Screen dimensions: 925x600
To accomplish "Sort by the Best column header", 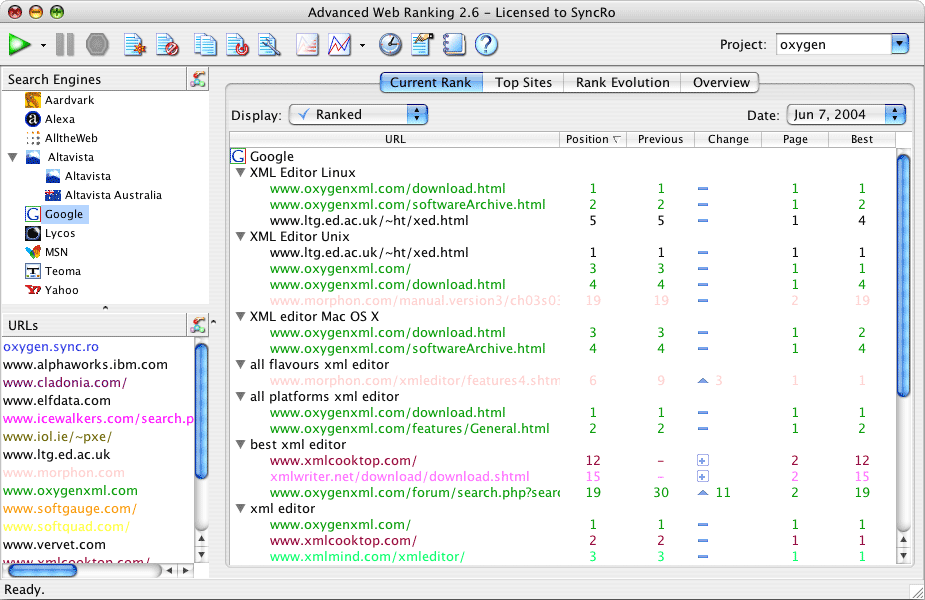I will pyautogui.click(x=862, y=139).
